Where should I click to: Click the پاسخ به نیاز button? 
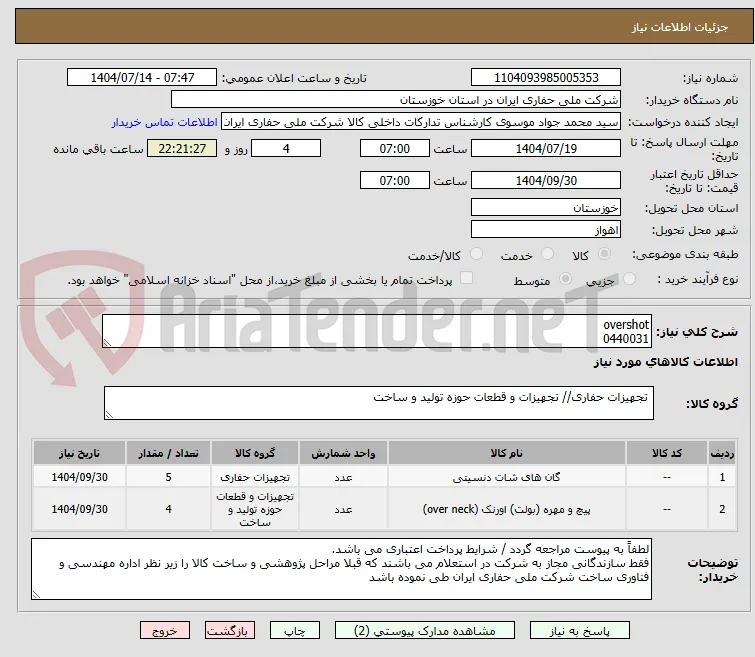580,631
